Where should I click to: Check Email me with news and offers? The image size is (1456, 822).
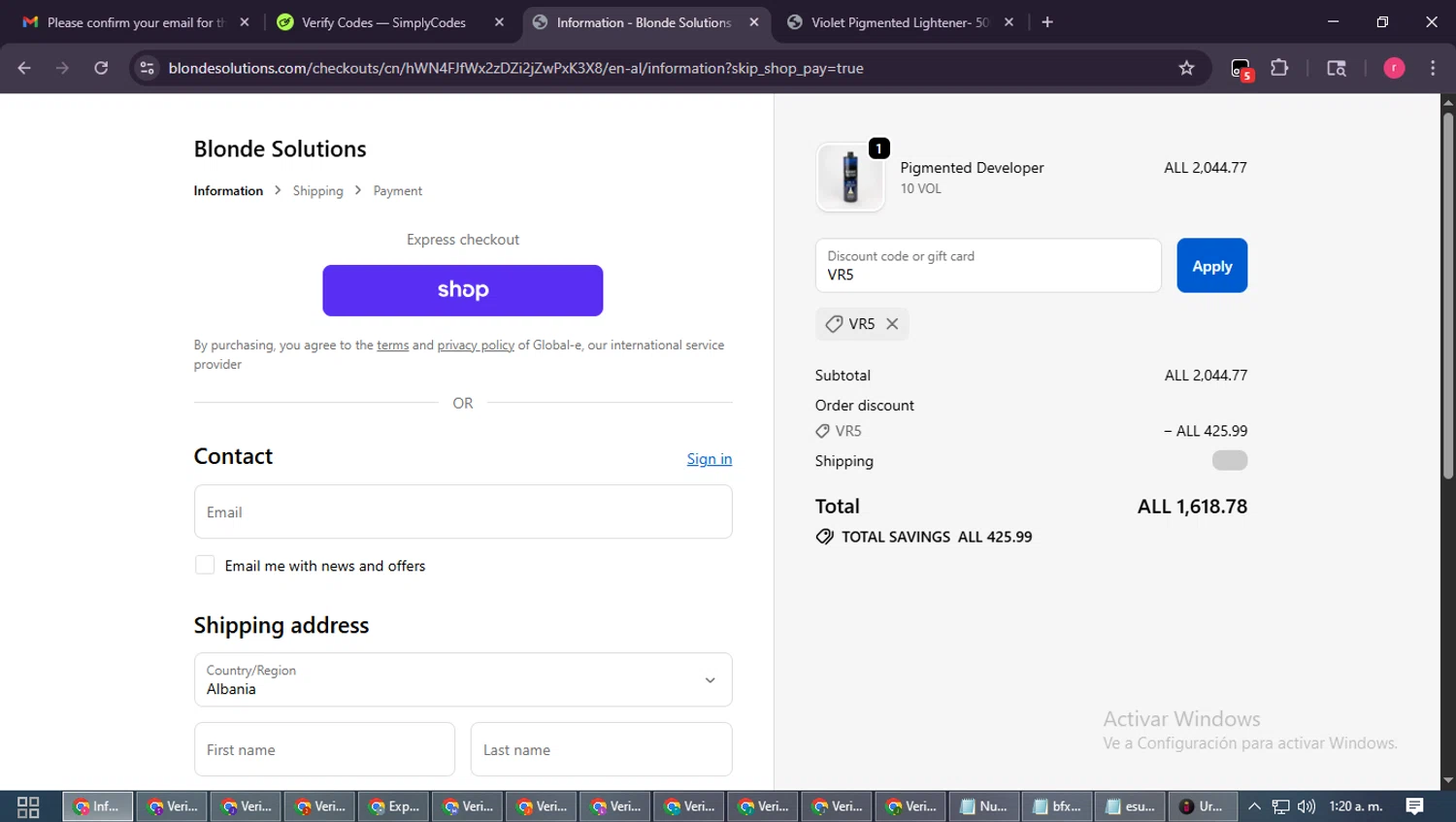205,565
